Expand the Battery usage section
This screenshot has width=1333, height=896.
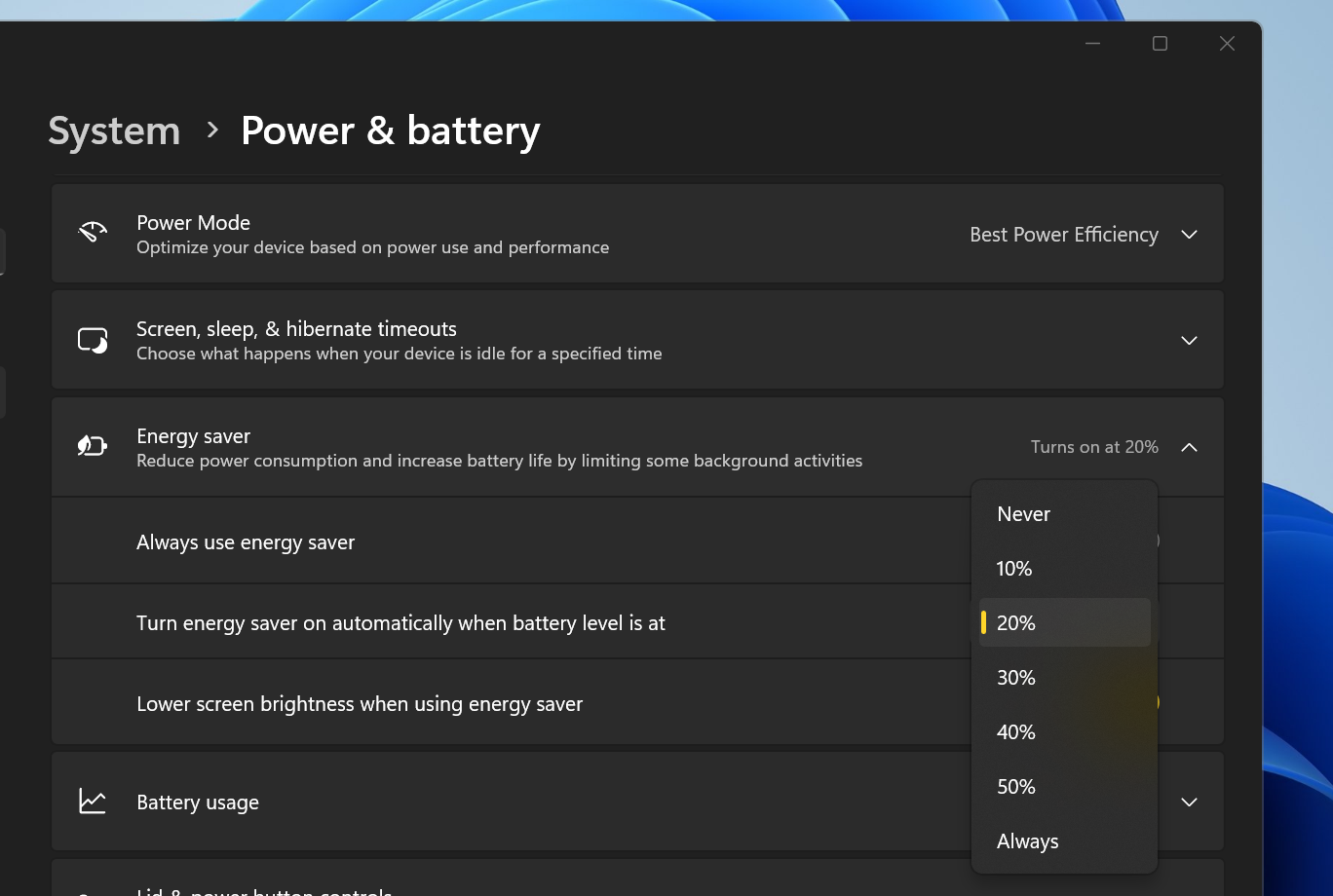point(1189,801)
